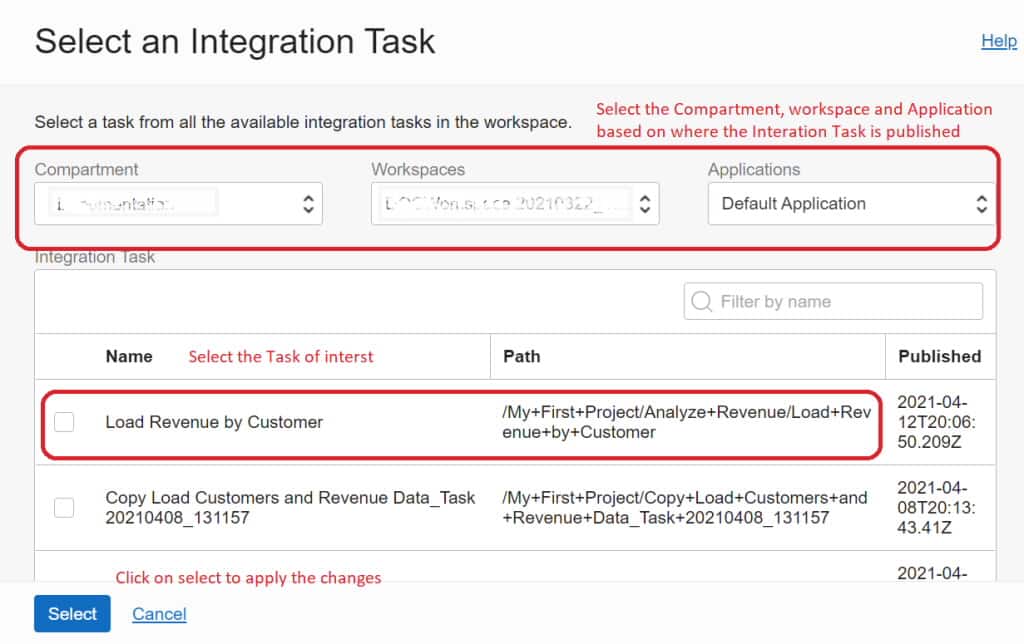Click the Path column header

[x=521, y=356]
